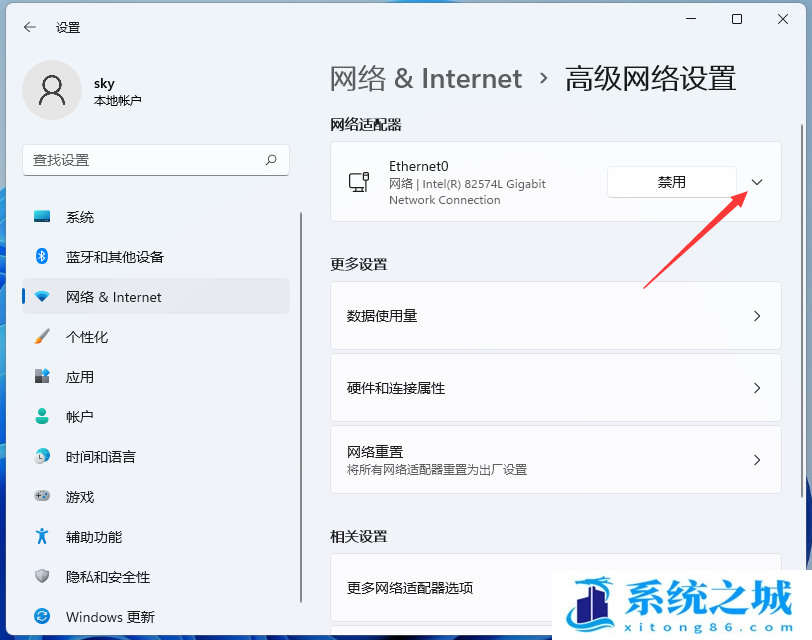The height and width of the screenshot is (640, 812).
Task: Select 个性化 in the sidebar
Action: pyautogui.click(x=87, y=337)
